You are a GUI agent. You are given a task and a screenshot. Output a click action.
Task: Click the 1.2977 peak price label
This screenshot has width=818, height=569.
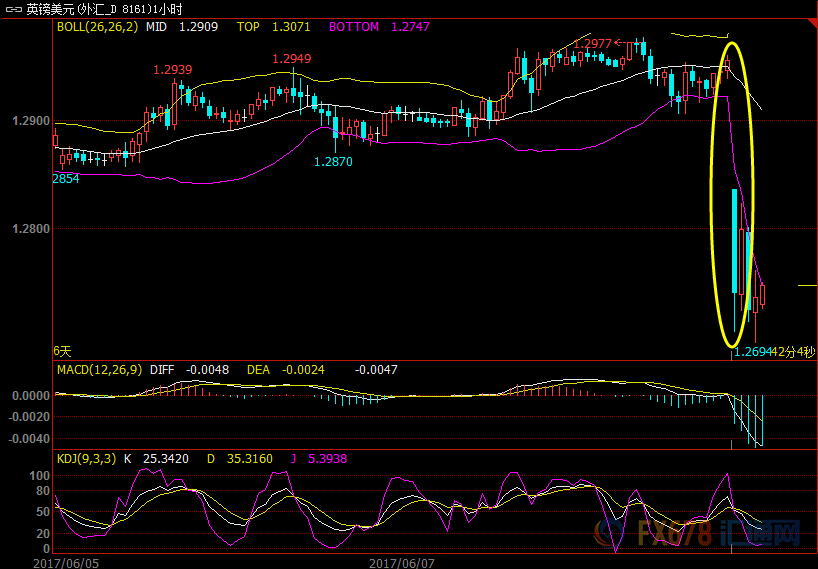point(593,44)
